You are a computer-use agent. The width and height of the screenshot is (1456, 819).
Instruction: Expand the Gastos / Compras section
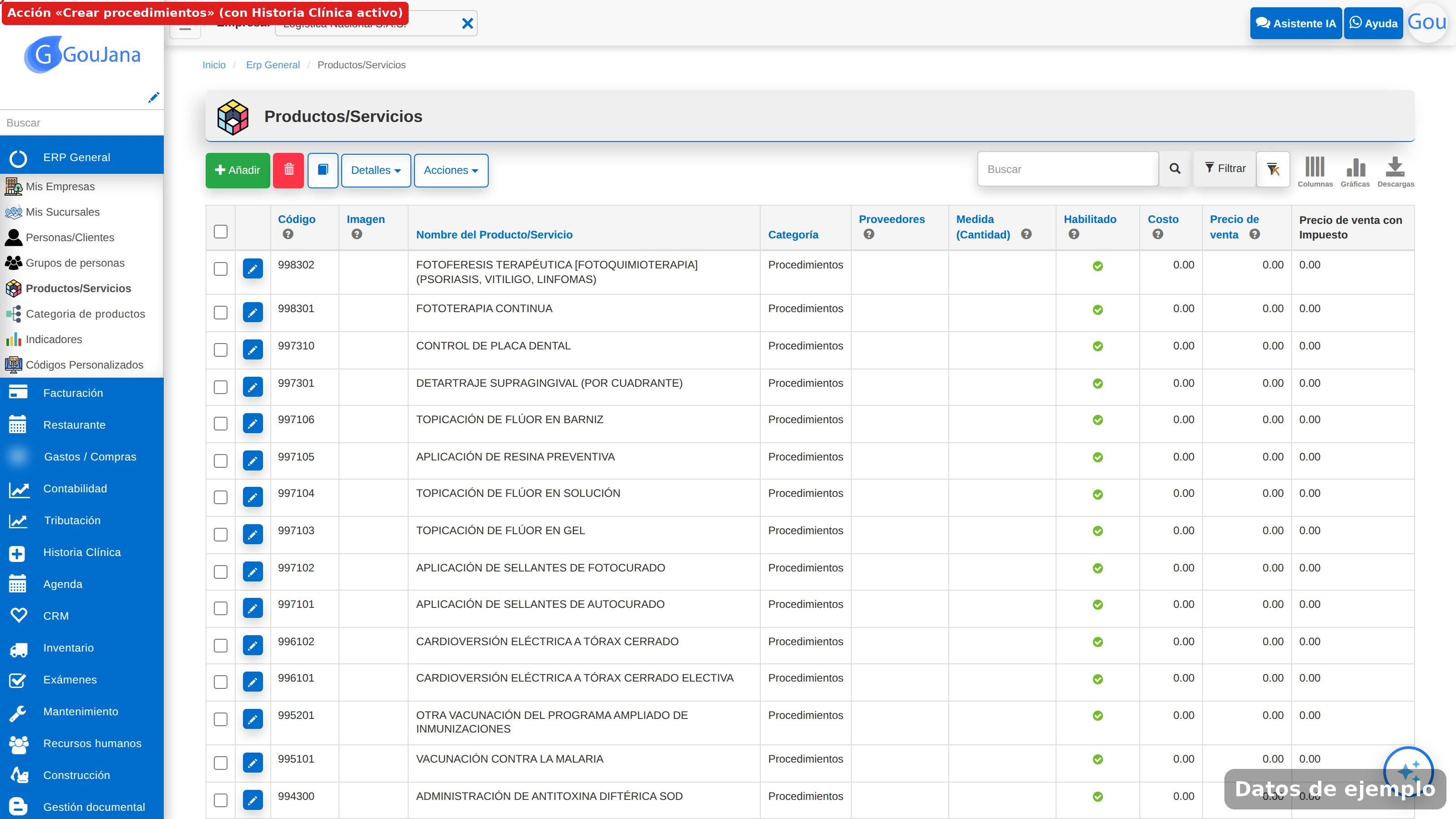point(82,457)
